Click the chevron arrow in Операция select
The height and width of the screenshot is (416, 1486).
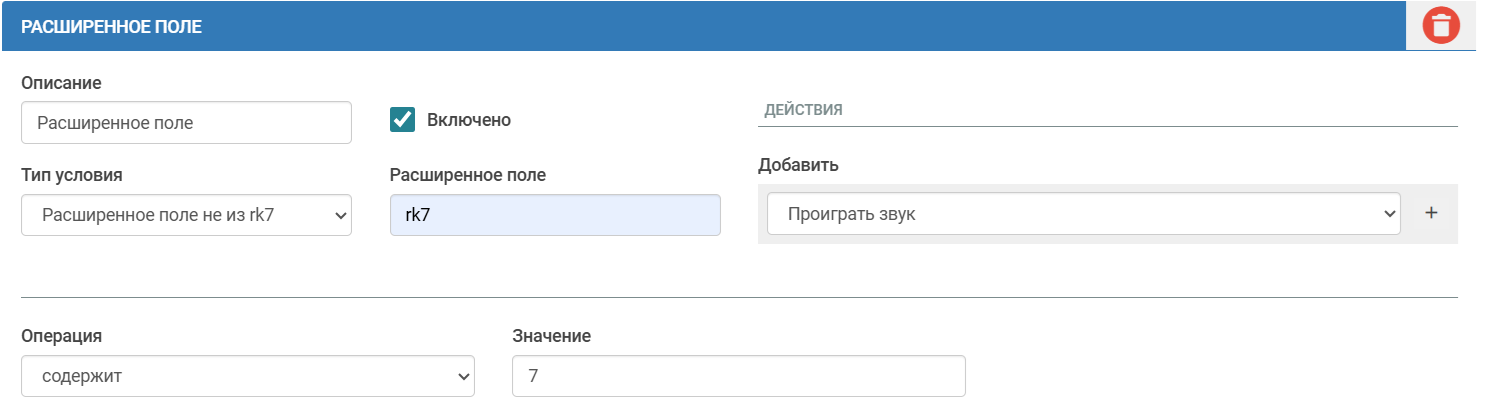coord(462,376)
